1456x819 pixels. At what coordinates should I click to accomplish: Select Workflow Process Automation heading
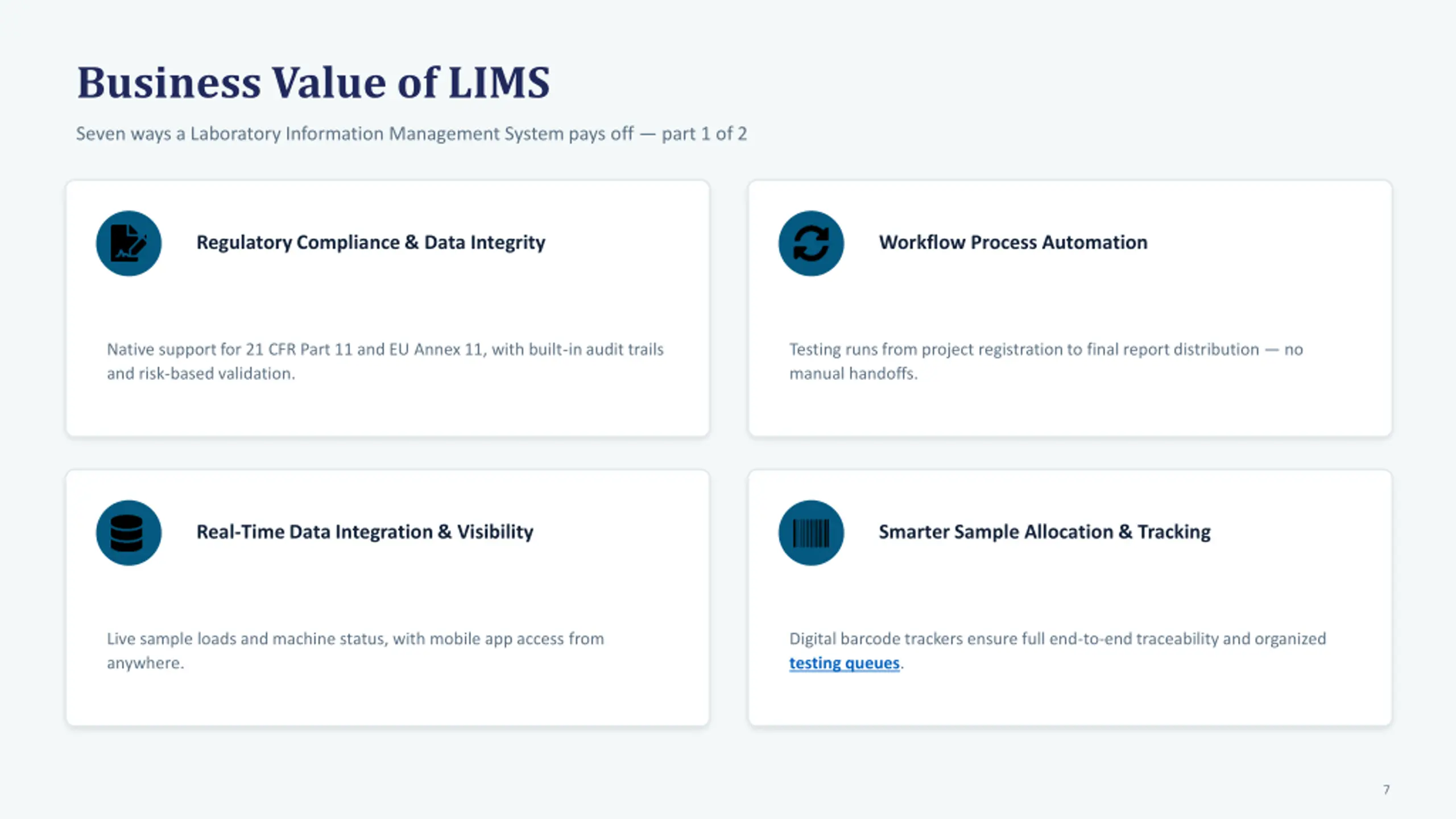tap(1013, 242)
